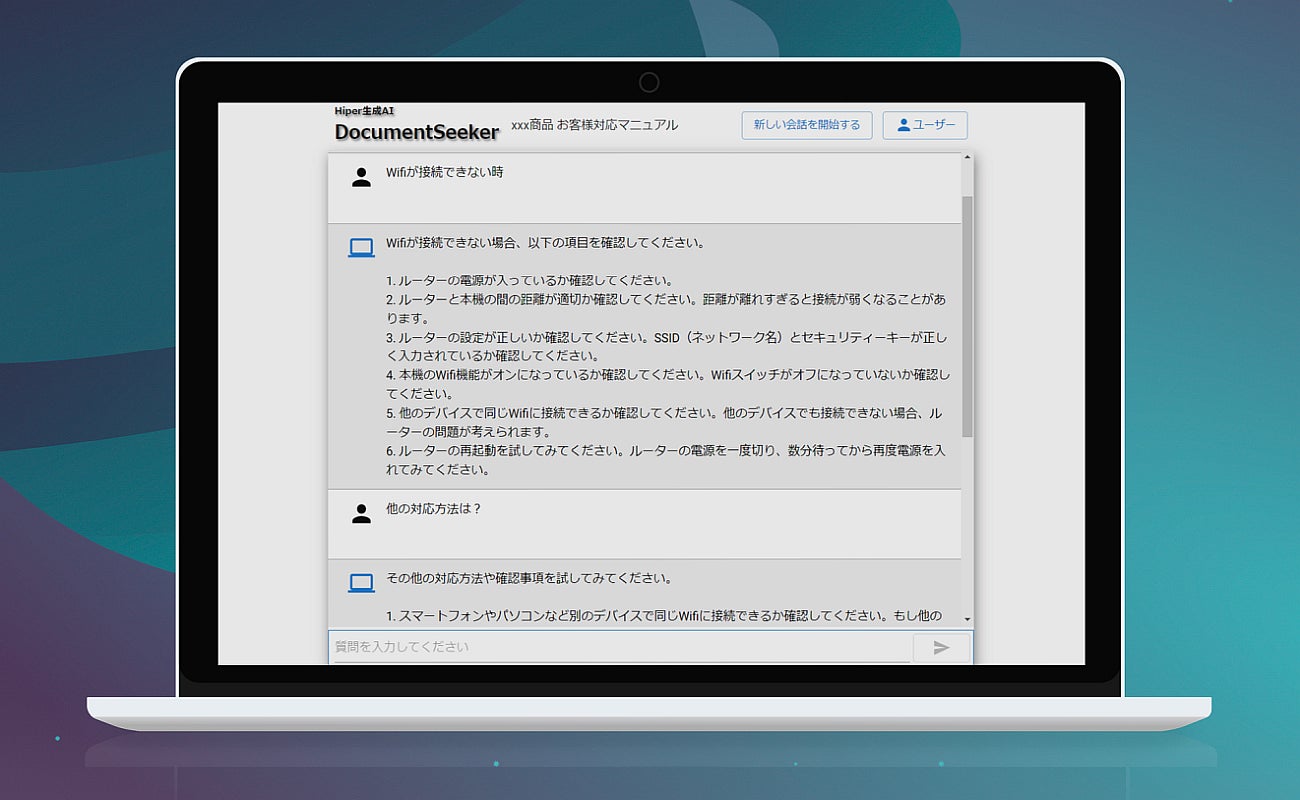This screenshot has height=800, width=1300.
Task: Click the send arrow icon
Action: pos(941,648)
